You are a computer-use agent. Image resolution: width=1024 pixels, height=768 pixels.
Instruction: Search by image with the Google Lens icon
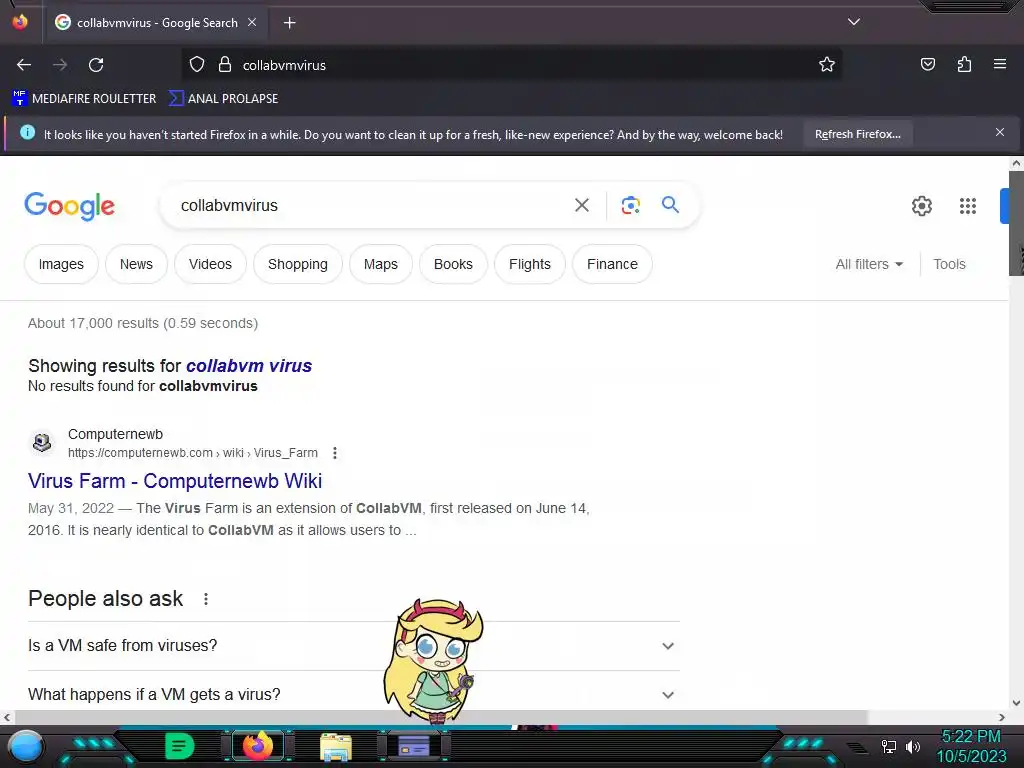630,205
